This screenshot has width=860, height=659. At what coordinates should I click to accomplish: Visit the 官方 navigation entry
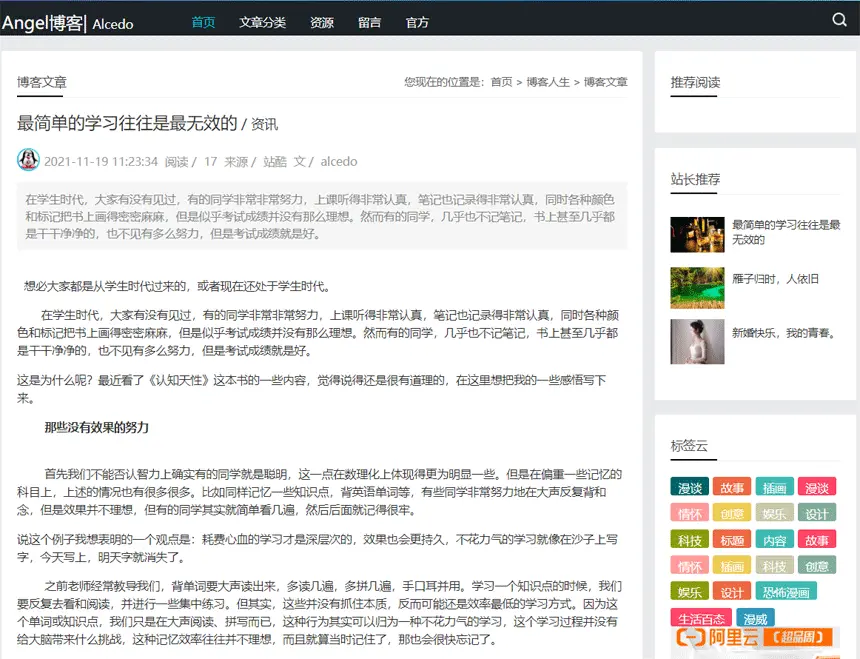coord(417,21)
